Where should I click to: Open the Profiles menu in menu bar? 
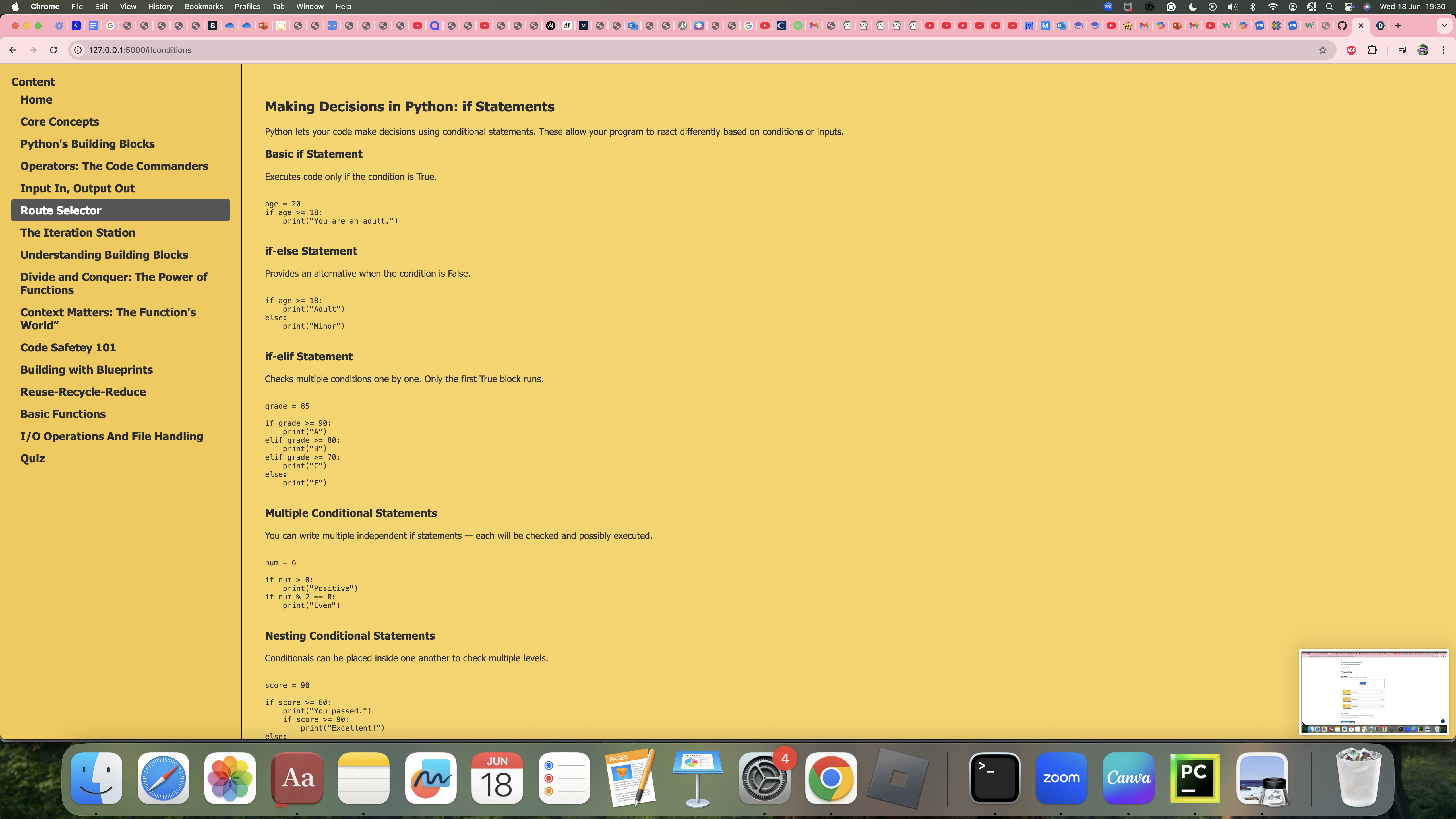click(248, 6)
